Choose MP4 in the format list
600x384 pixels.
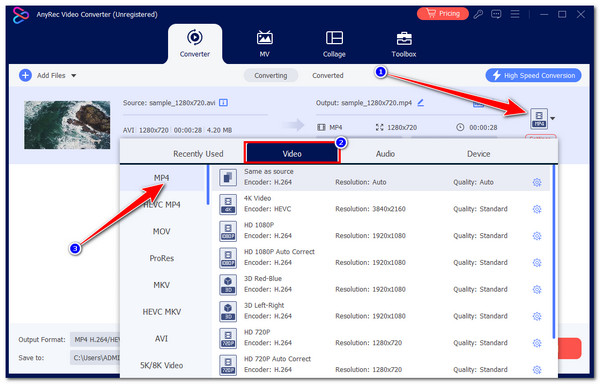[x=163, y=178]
